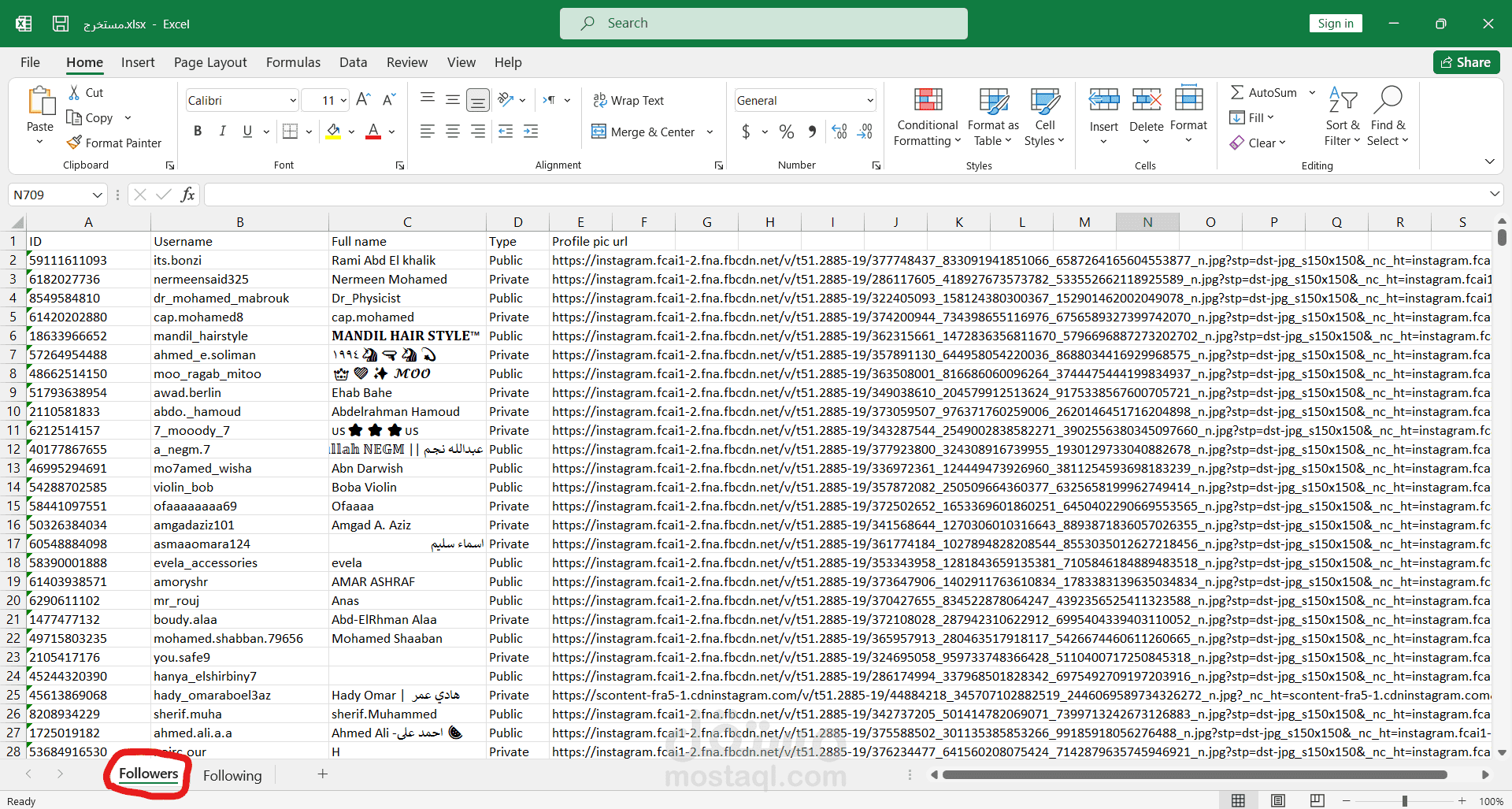The image size is (1512, 809).
Task: Adjust the zoom slider handle
Action: [x=1405, y=801]
